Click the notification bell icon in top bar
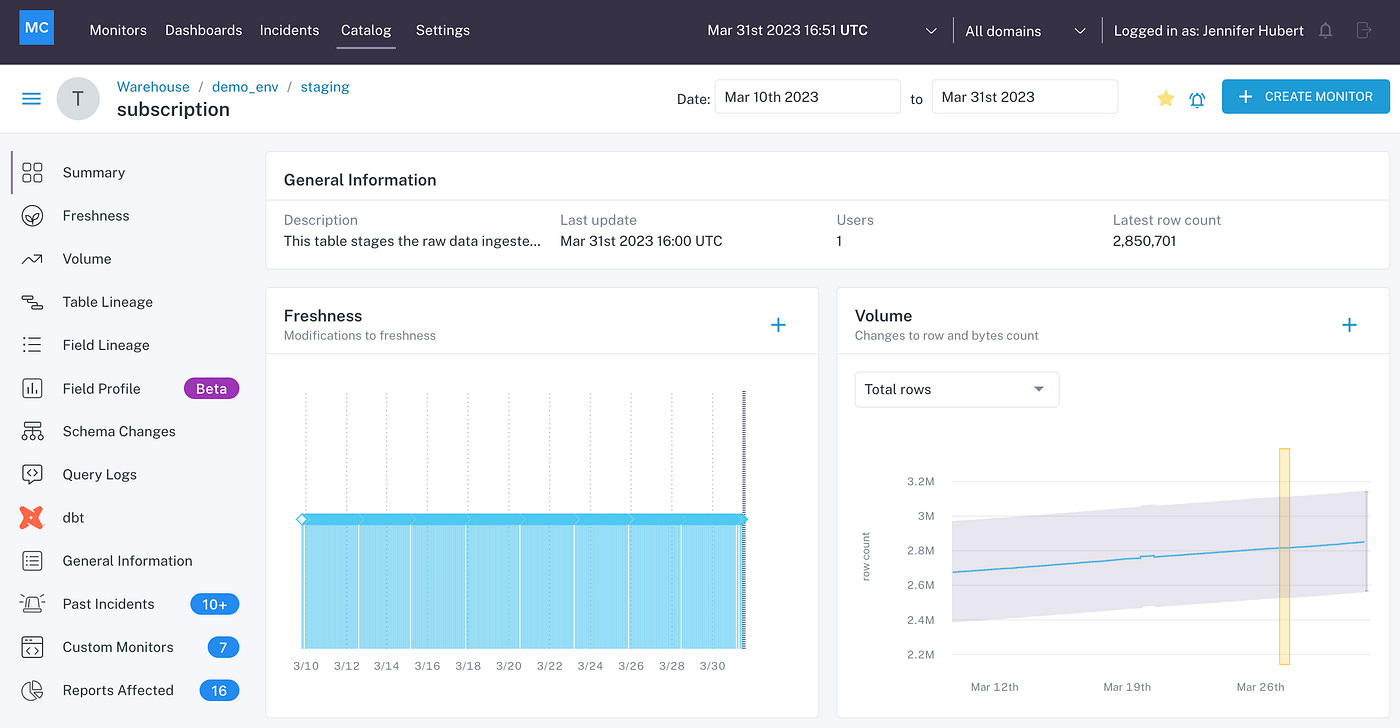 [1326, 31]
